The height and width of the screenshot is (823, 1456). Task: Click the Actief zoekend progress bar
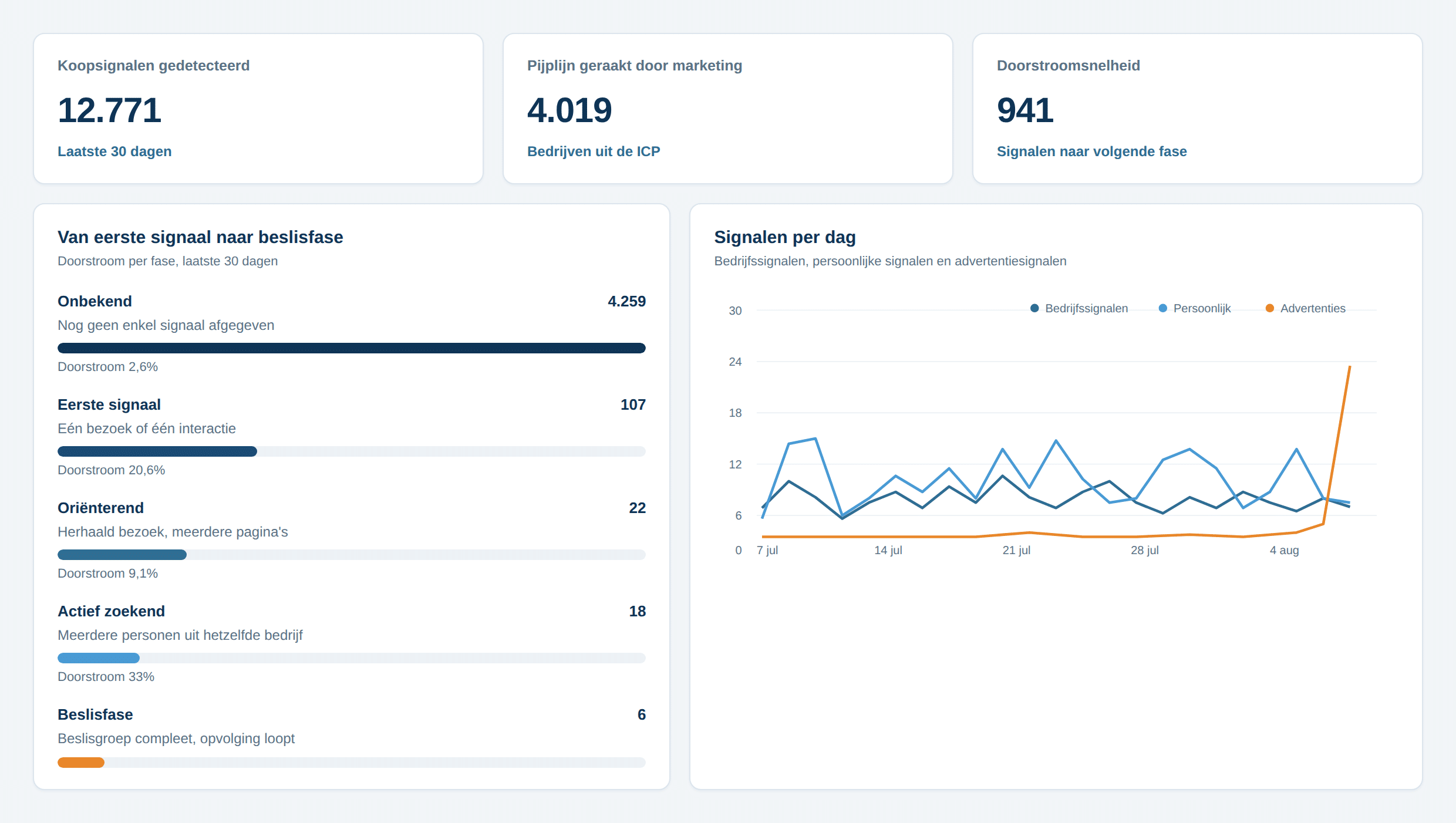[x=352, y=658]
